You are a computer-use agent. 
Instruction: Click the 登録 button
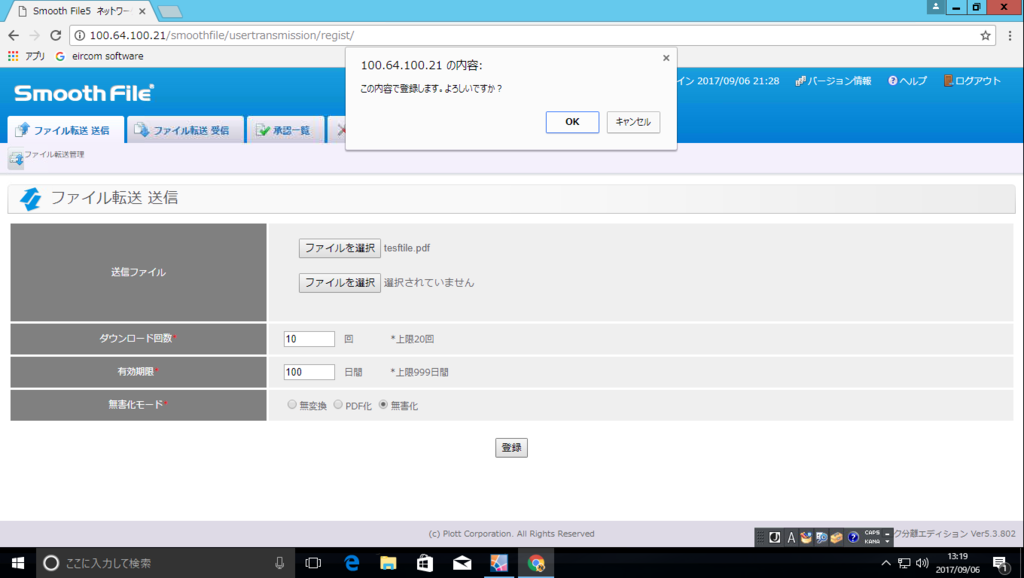pyautogui.click(x=511, y=447)
